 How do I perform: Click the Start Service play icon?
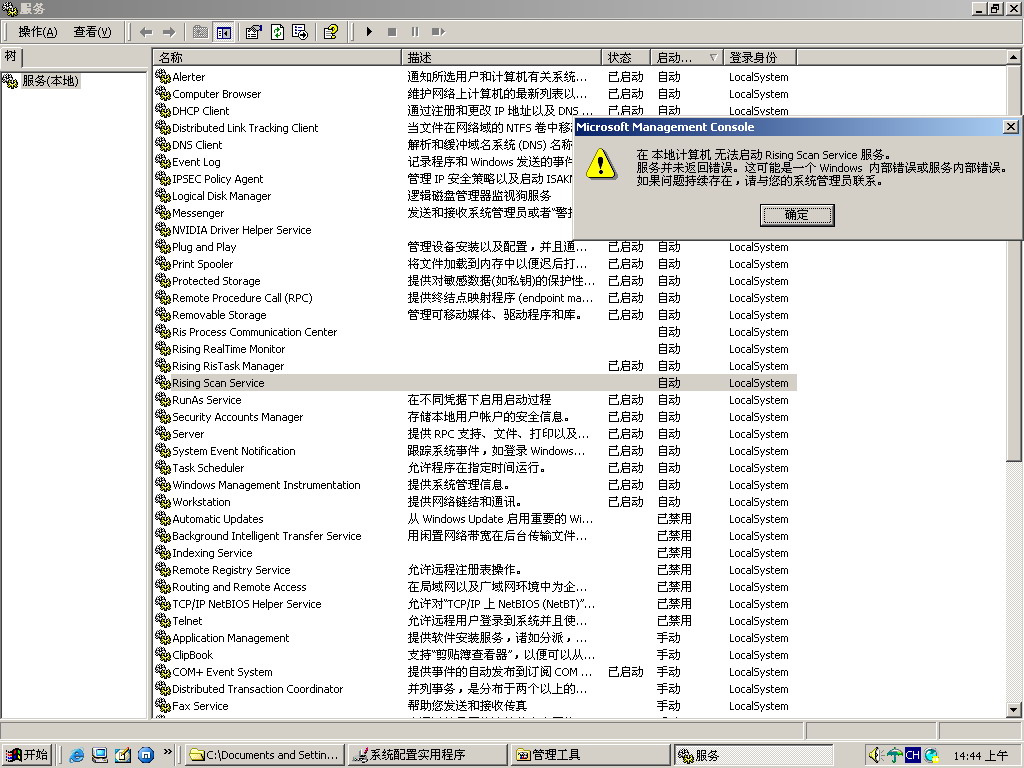[x=369, y=32]
